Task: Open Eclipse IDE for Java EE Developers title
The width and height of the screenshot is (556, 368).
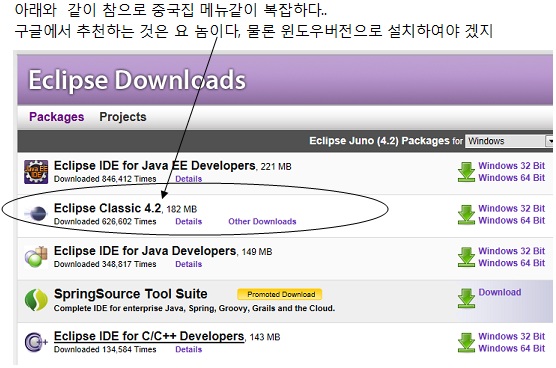Action: point(155,166)
